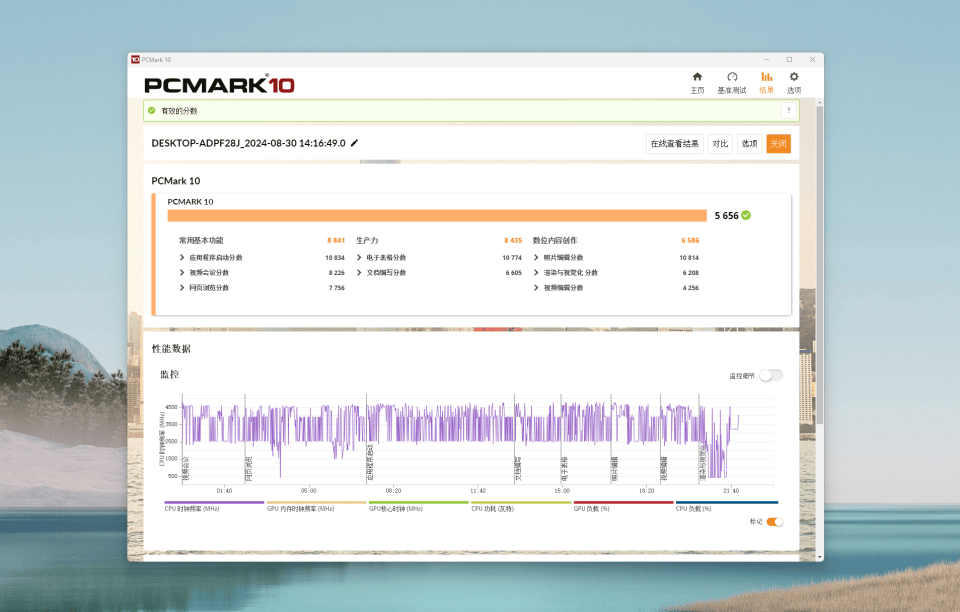Click the ? help button on score banner

coord(788,111)
